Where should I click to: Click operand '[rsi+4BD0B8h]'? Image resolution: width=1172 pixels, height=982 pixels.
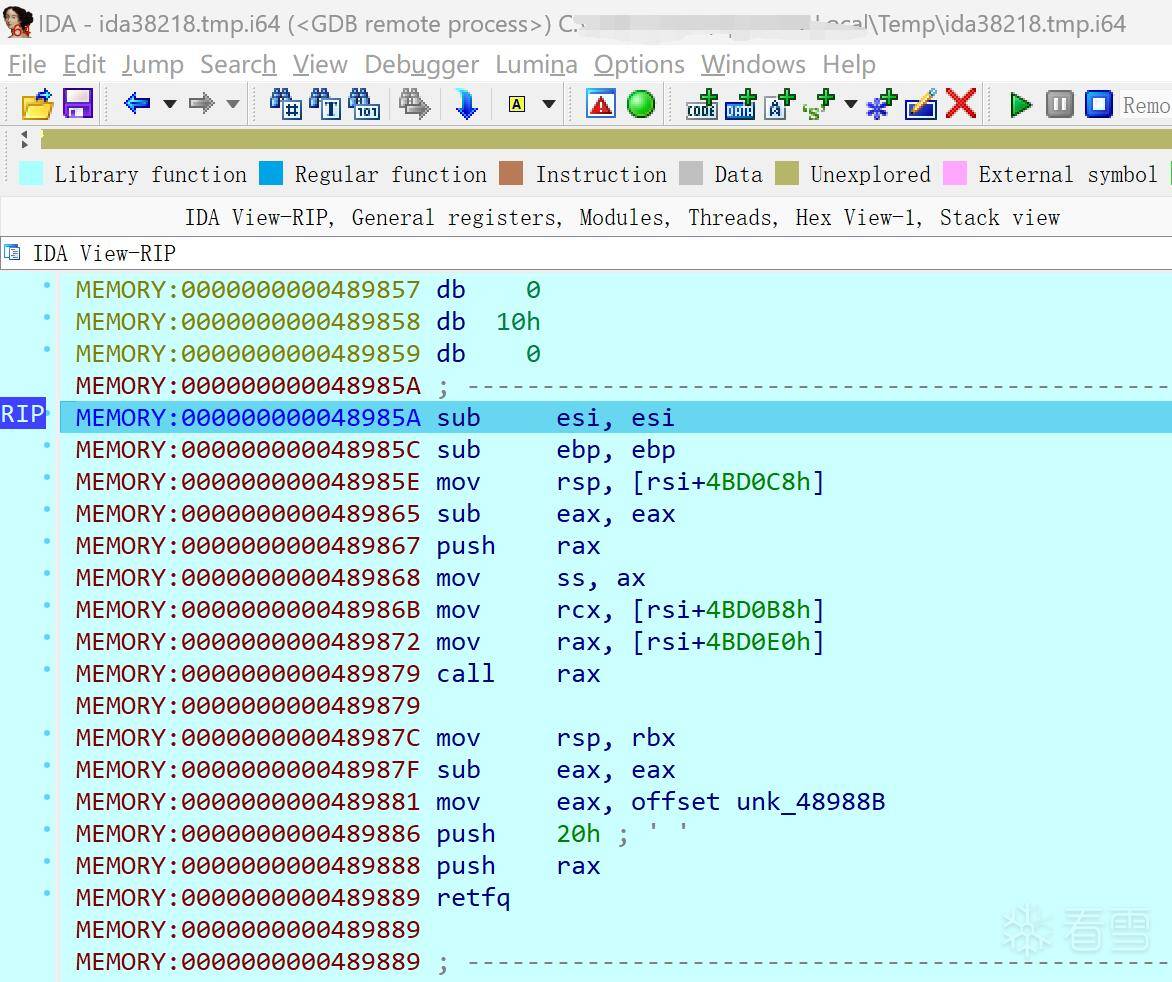coord(727,611)
